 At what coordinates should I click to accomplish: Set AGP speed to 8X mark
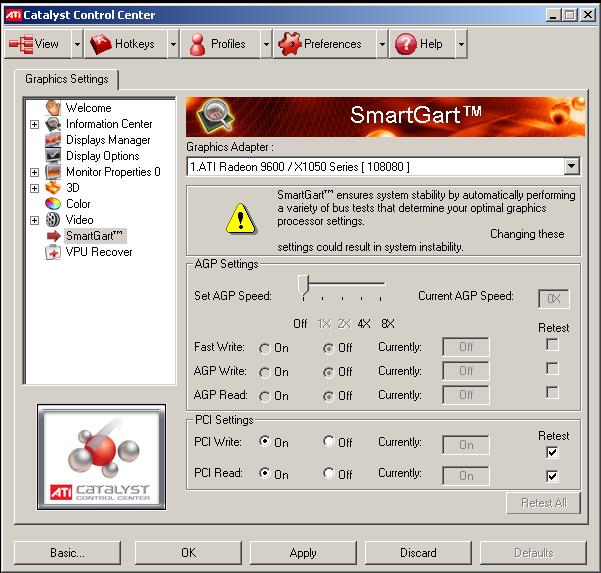coord(381,298)
